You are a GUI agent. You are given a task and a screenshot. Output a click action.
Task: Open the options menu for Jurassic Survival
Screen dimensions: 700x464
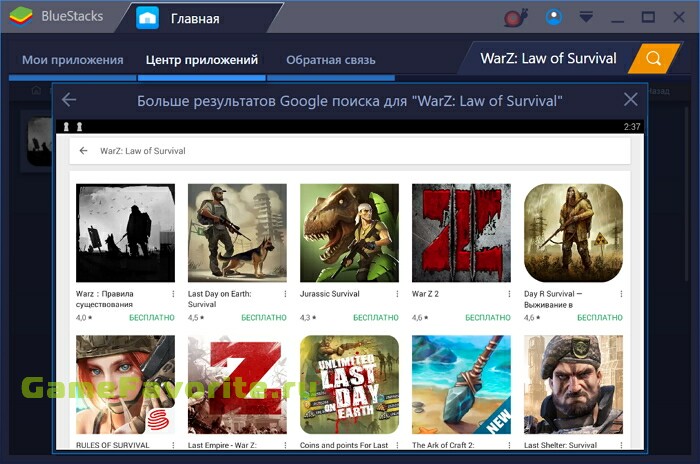[x=397, y=294]
